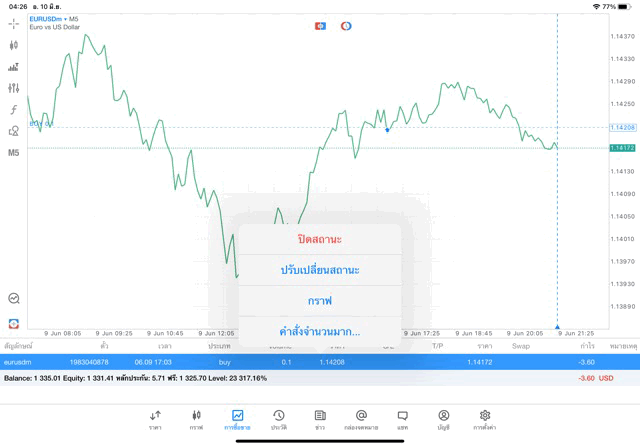The height and width of the screenshot is (447, 640).
Task: Open the indicators list icon
Action: click(14, 67)
